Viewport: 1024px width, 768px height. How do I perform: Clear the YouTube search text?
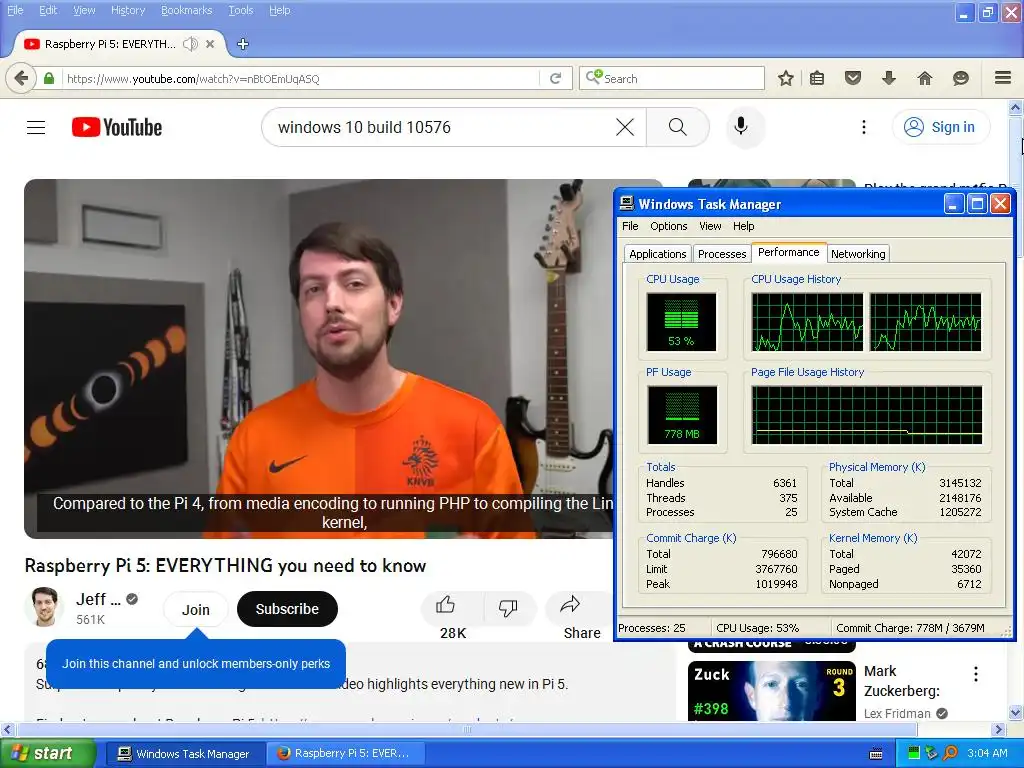click(624, 127)
